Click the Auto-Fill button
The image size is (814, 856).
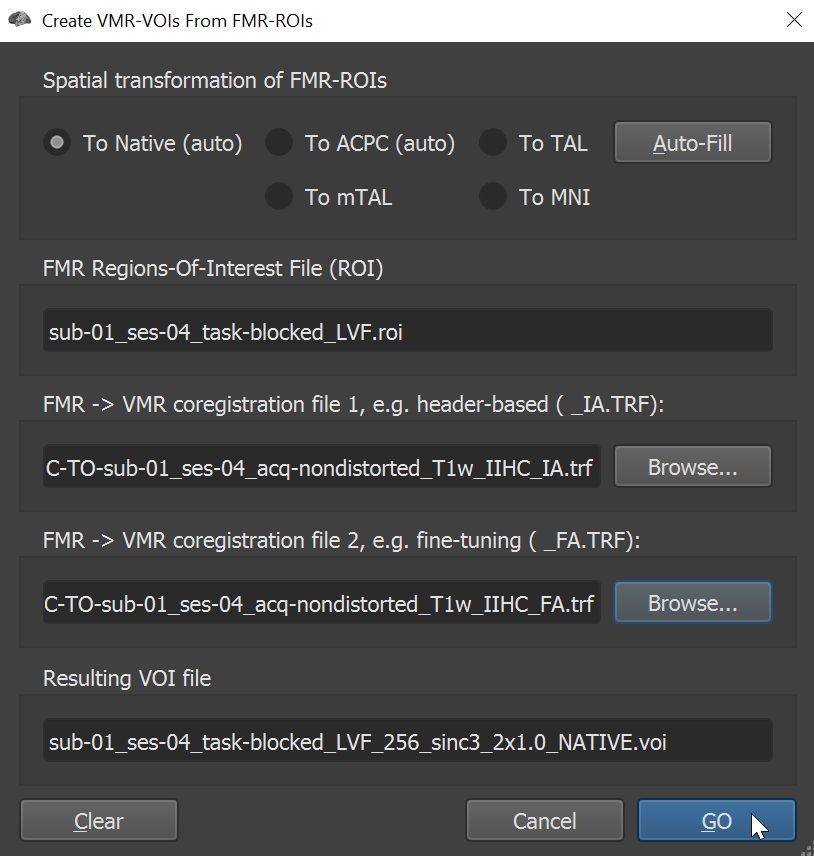click(693, 142)
